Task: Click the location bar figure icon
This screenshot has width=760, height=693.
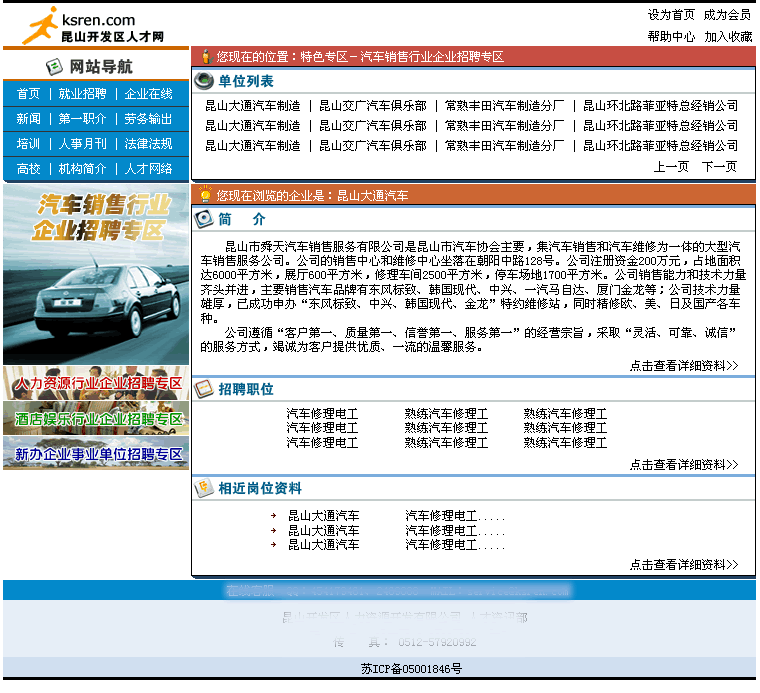Action: 206,56
